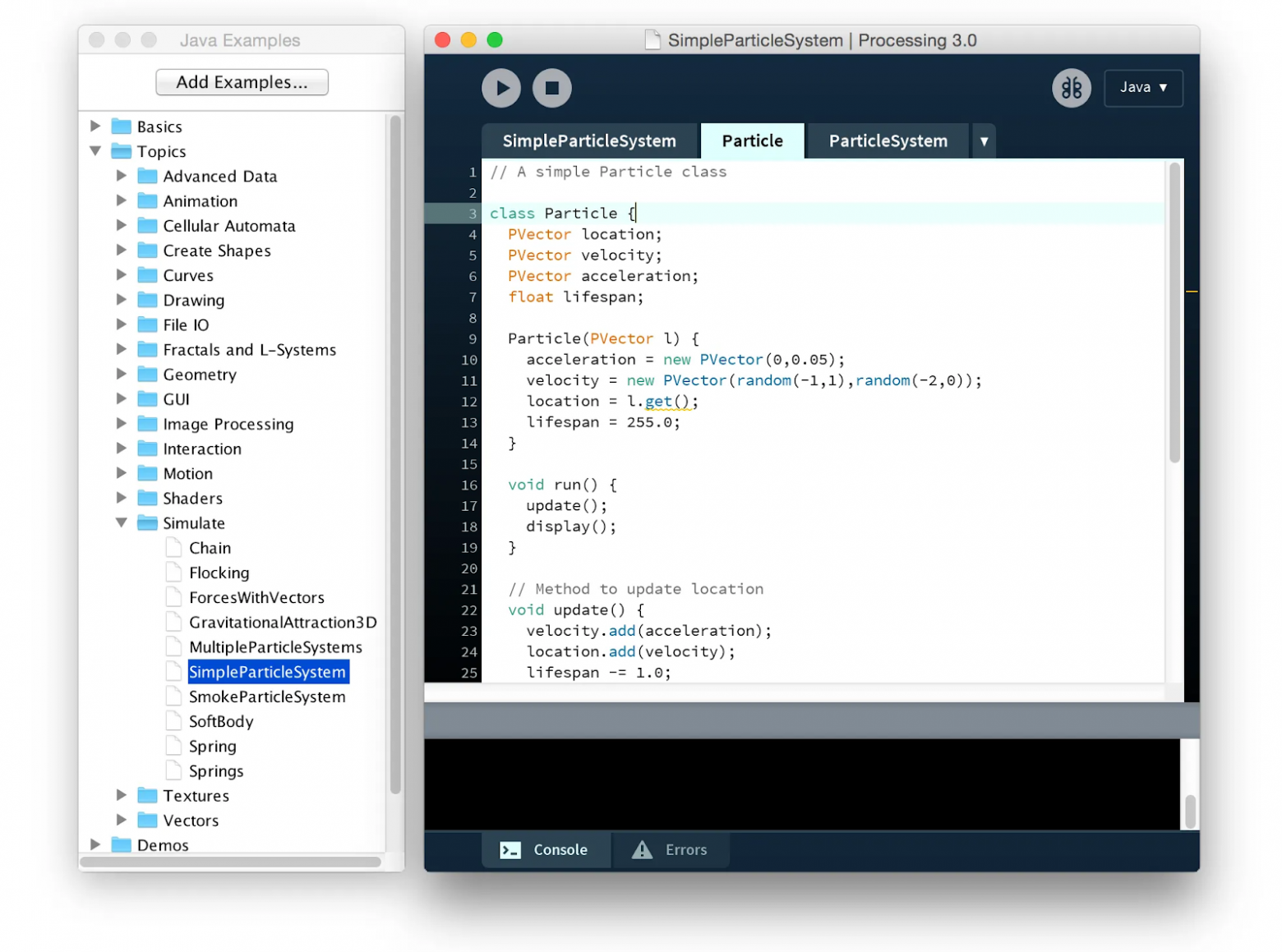Open the ParticleSystem tab
Screen dimensions: 1282x952
888,141
